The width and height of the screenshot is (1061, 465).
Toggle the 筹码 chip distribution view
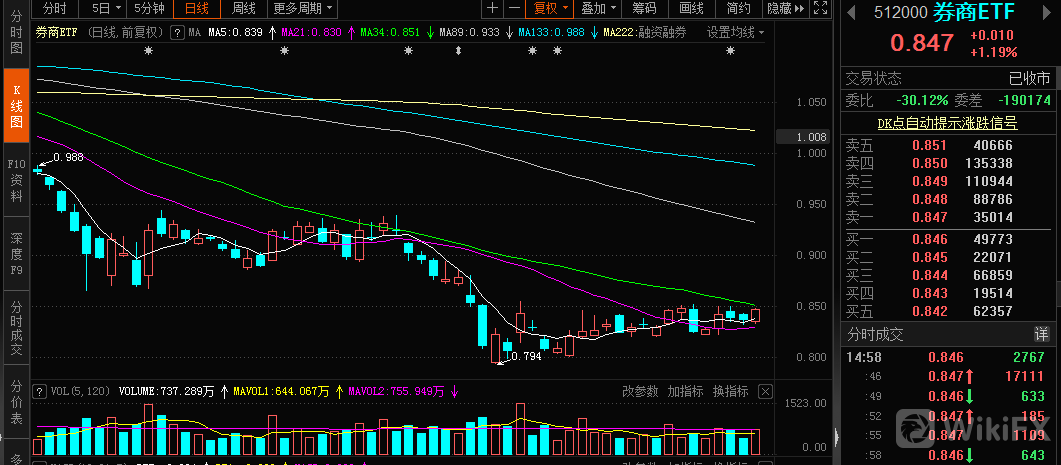644,9
